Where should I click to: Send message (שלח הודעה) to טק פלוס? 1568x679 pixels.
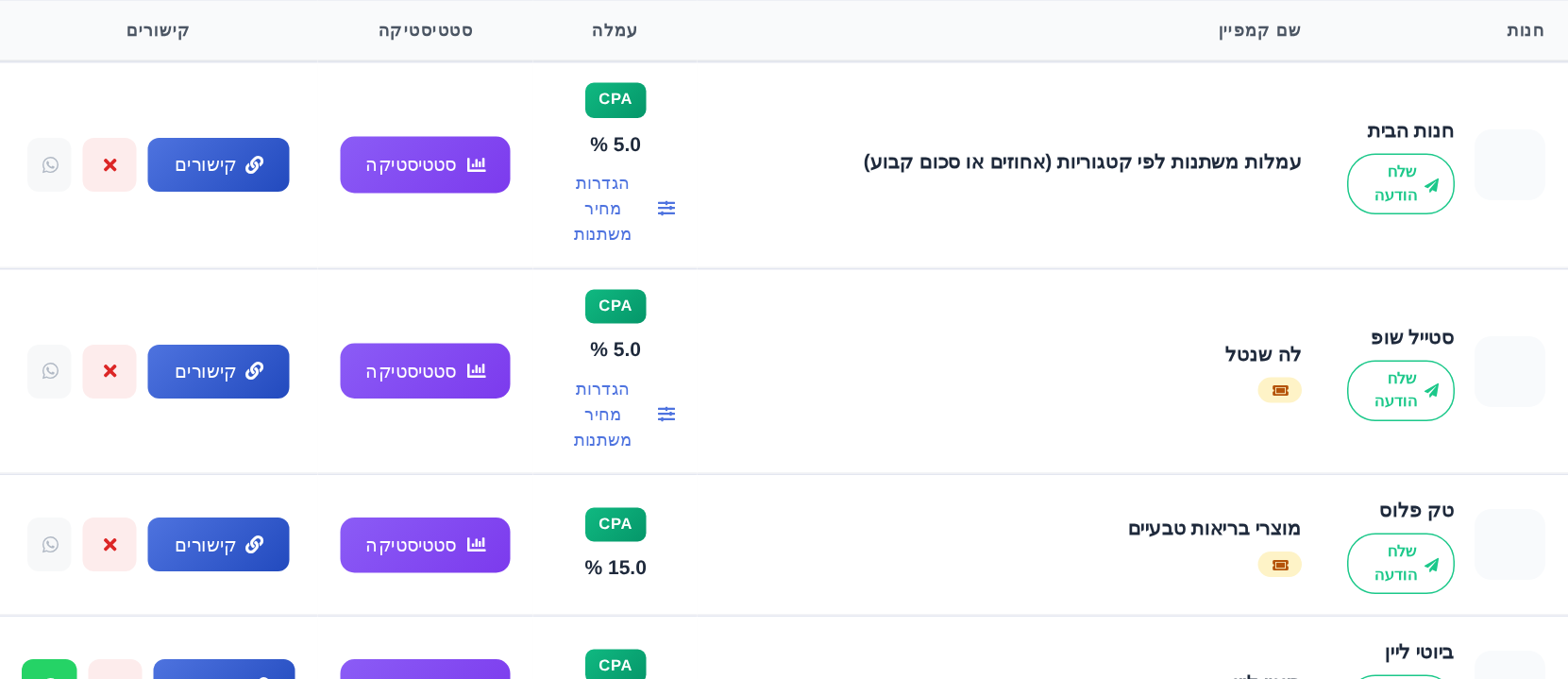(x=1401, y=564)
